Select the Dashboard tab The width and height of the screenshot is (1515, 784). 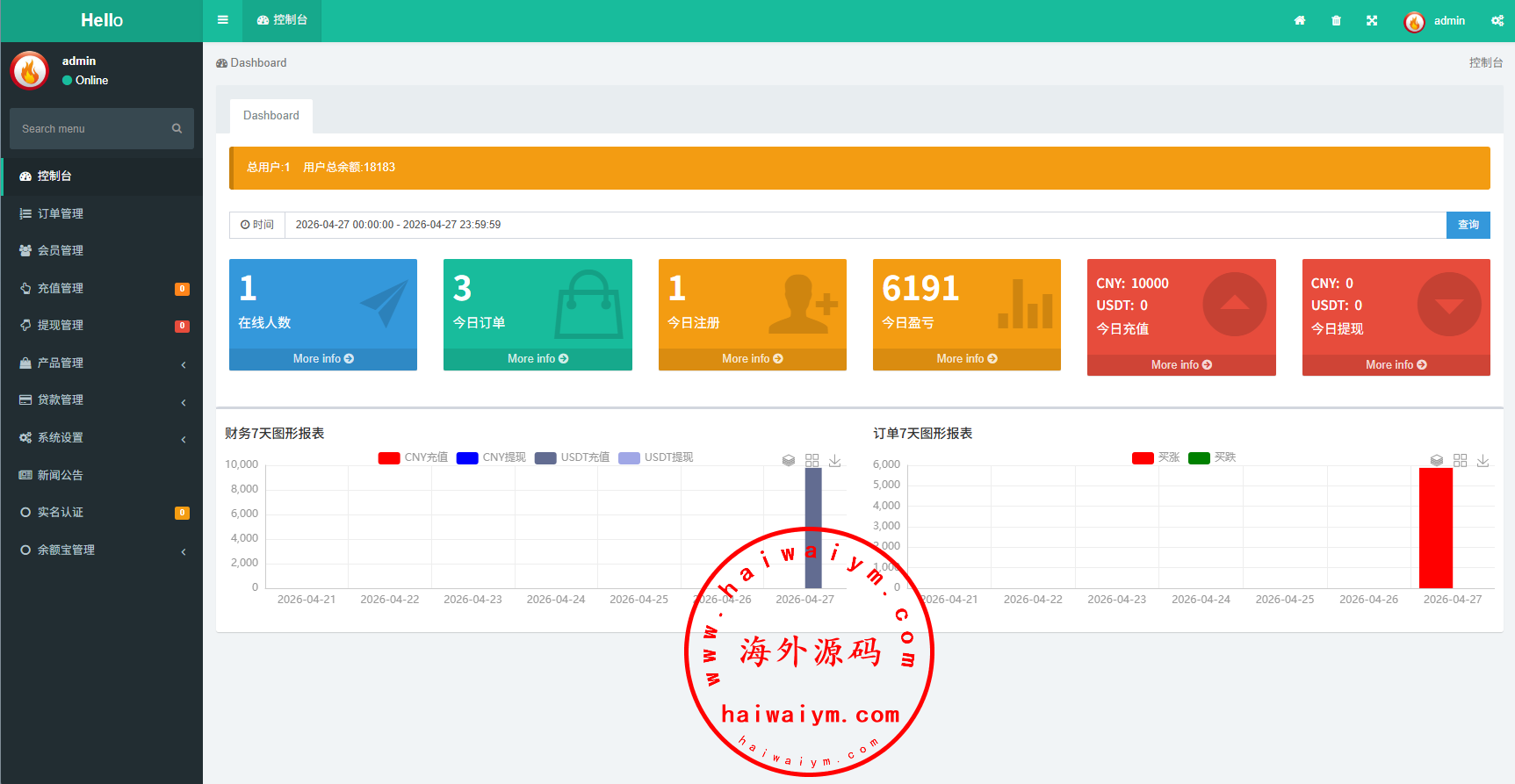click(271, 116)
